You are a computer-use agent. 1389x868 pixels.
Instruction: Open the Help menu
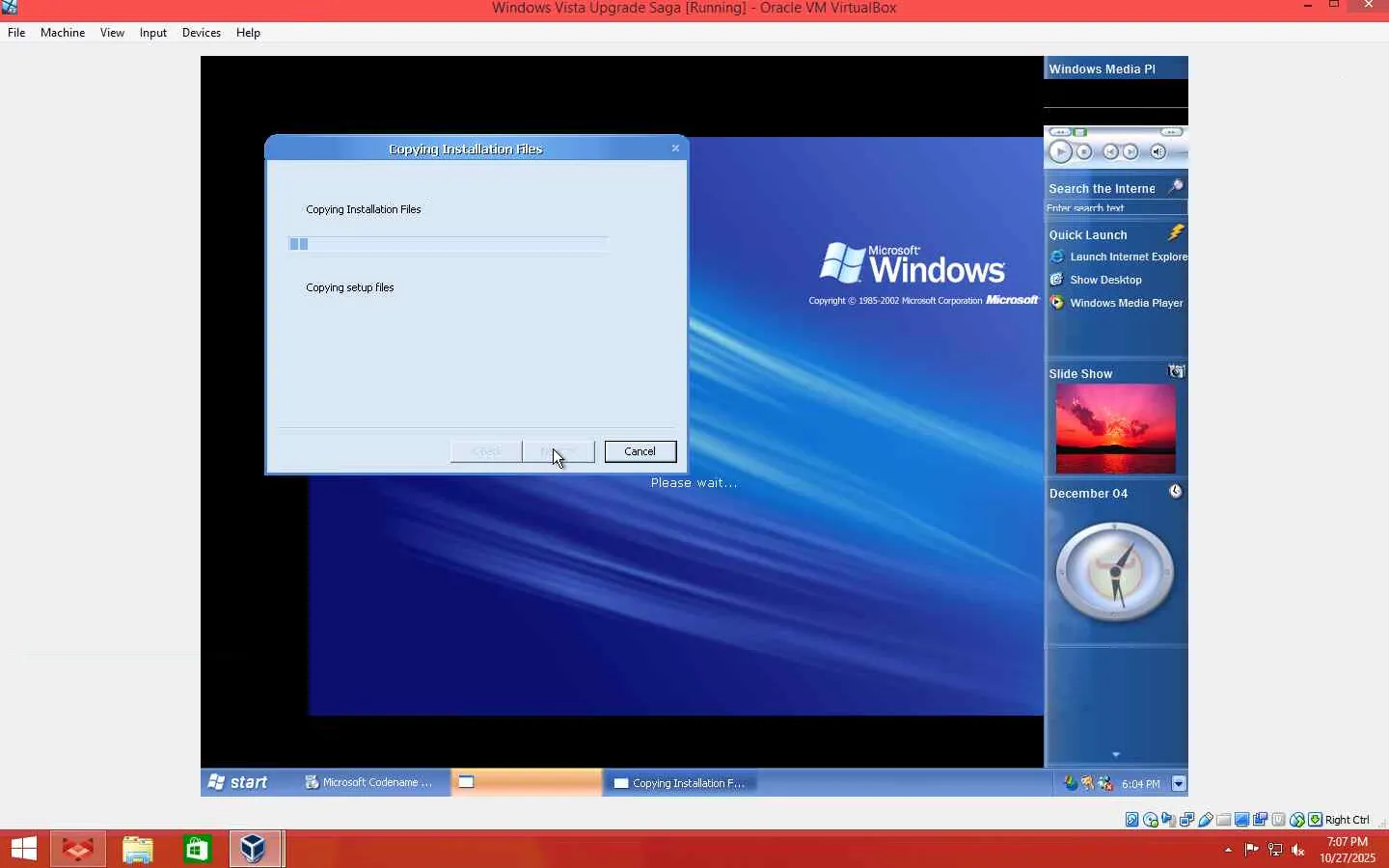(x=248, y=33)
